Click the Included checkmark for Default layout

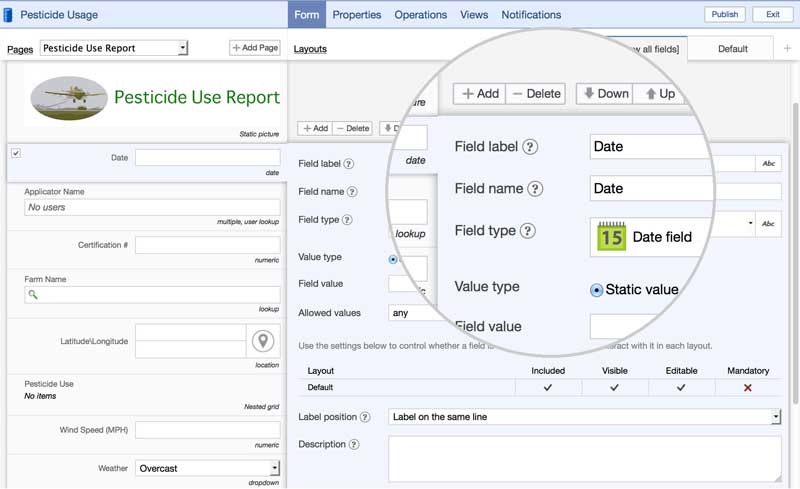pyautogui.click(x=547, y=387)
